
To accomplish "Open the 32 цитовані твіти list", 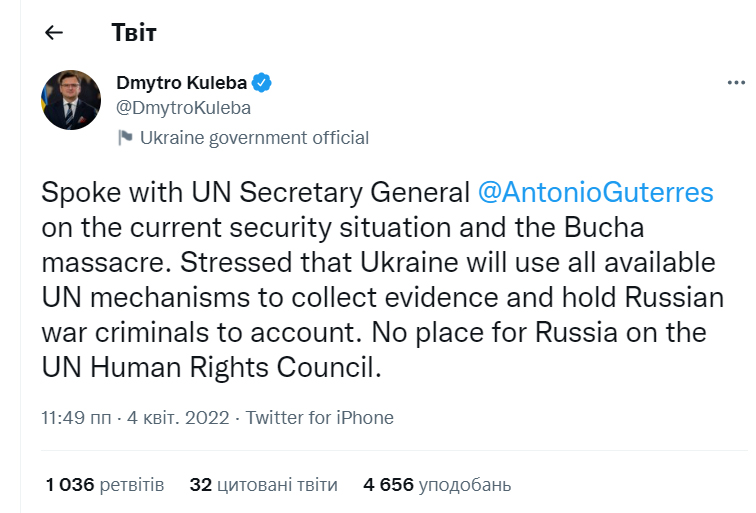I will [x=263, y=485].
